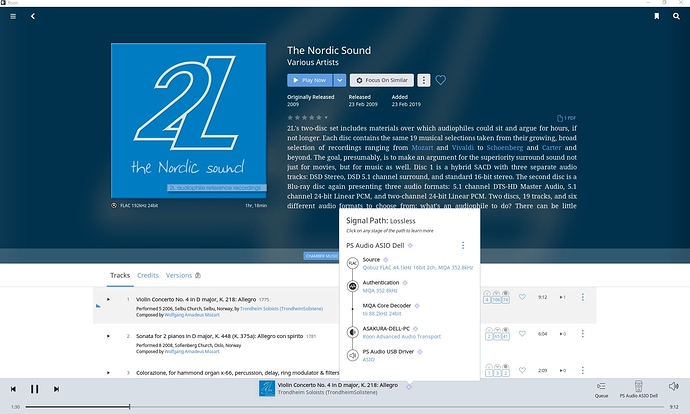
Task: Open the Queue
Action: (x=602, y=389)
